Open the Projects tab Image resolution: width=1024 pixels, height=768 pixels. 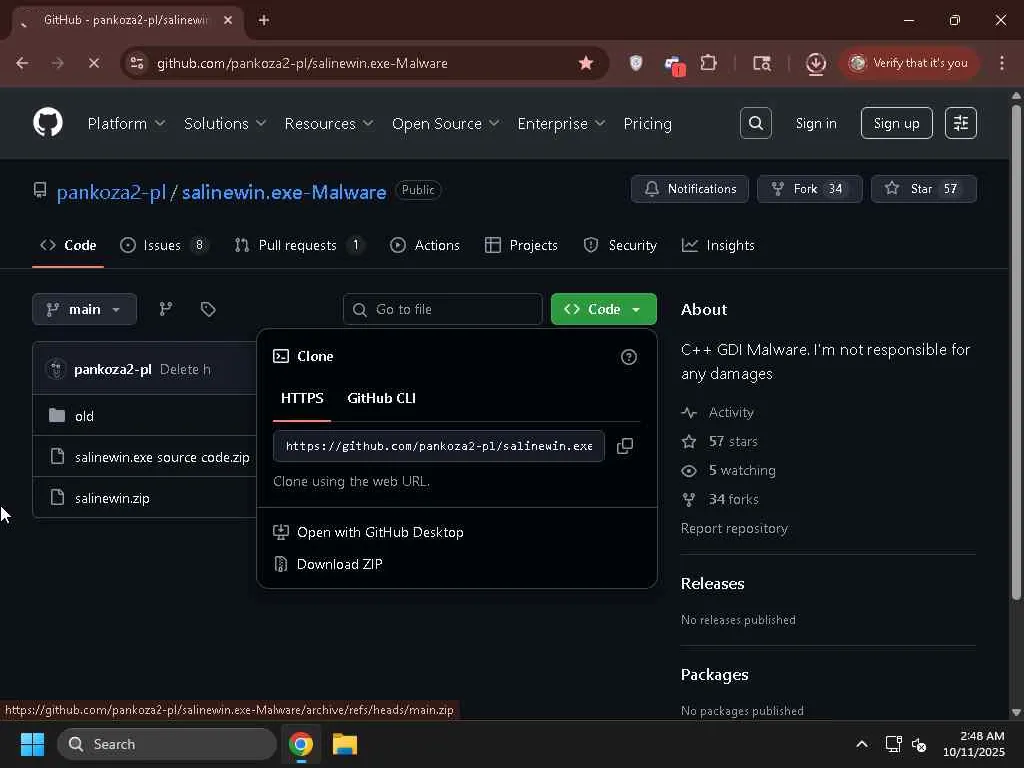point(521,246)
